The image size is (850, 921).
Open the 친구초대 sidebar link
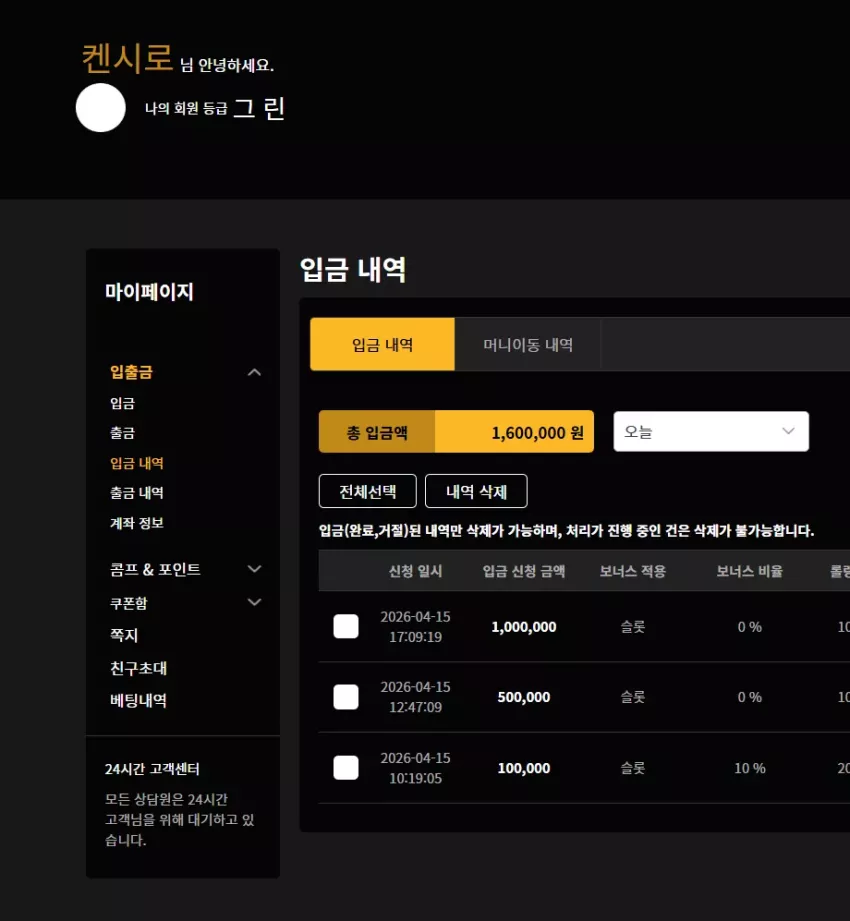139,668
